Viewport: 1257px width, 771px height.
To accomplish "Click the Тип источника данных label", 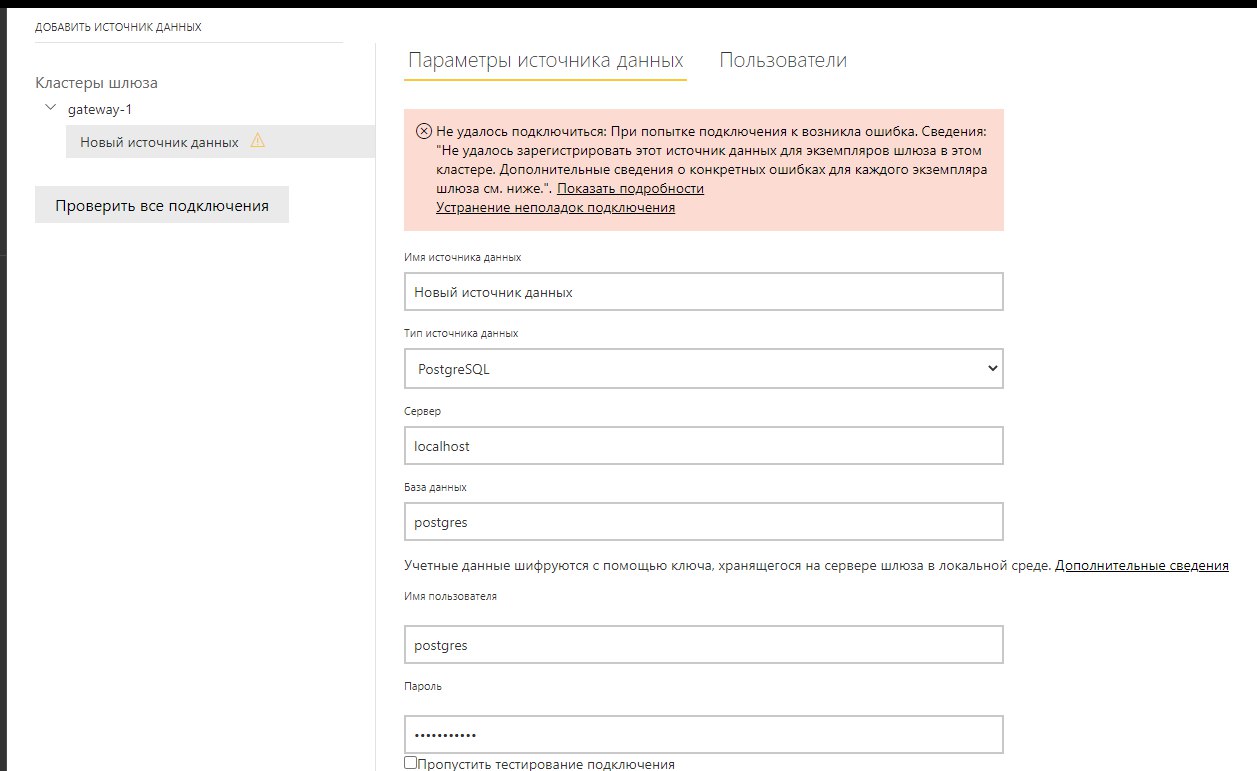I will pos(461,333).
